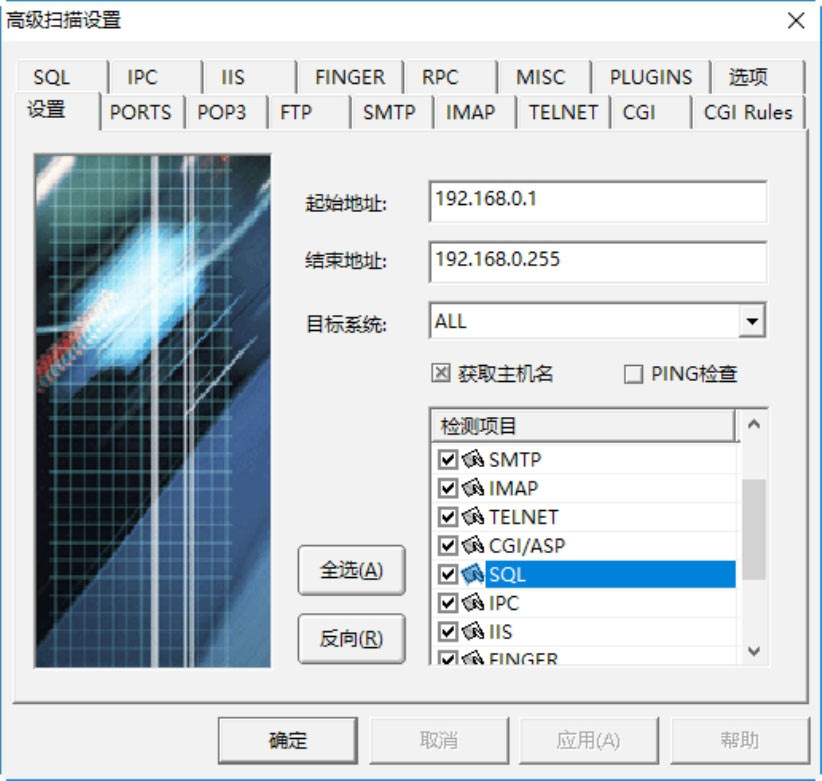Select the SMTP row text in list

(x=515, y=460)
